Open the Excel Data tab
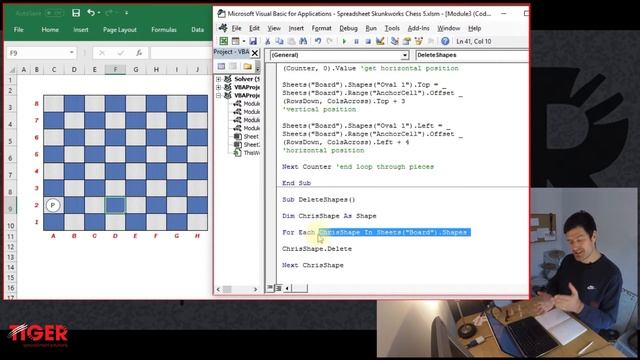 [x=198, y=29]
